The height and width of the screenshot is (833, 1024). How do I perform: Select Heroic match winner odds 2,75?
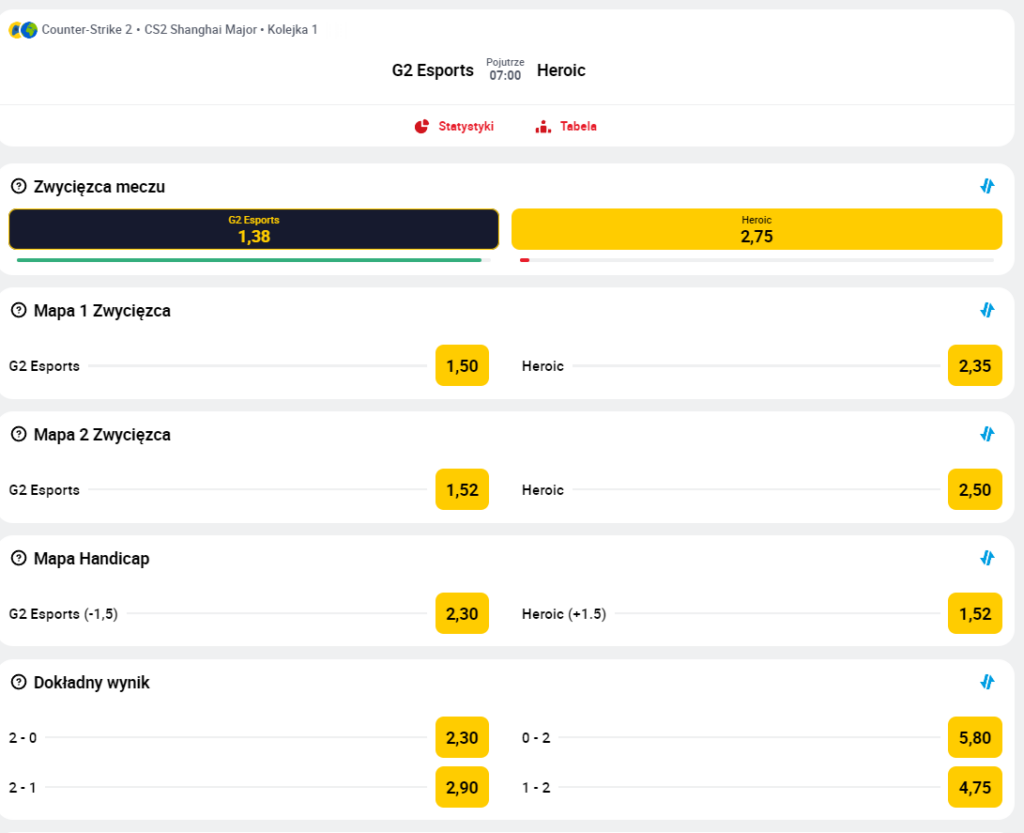coord(756,229)
